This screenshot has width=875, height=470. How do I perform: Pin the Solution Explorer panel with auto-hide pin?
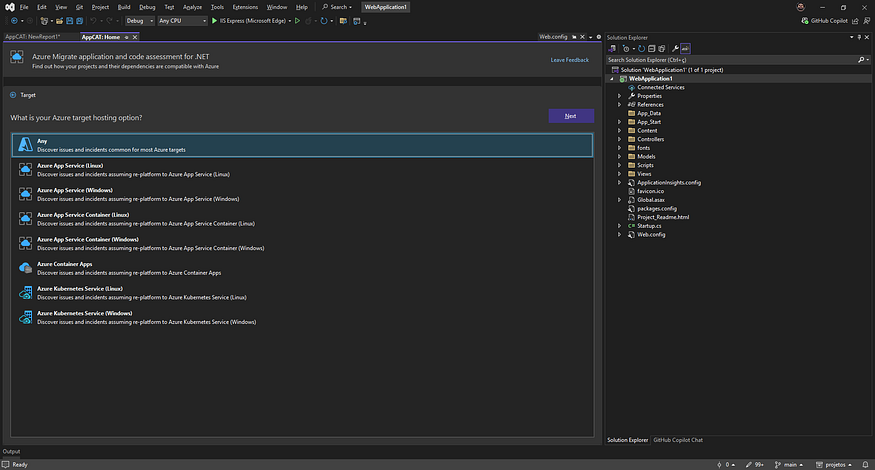[857, 37]
